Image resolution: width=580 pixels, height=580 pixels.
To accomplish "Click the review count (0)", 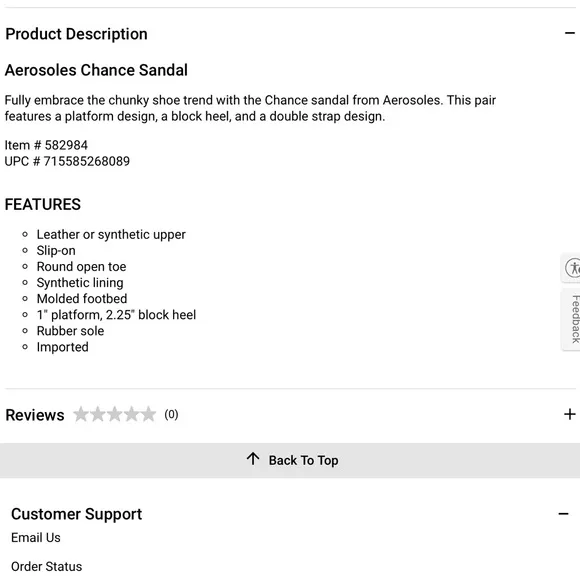I will click(171, 415).
